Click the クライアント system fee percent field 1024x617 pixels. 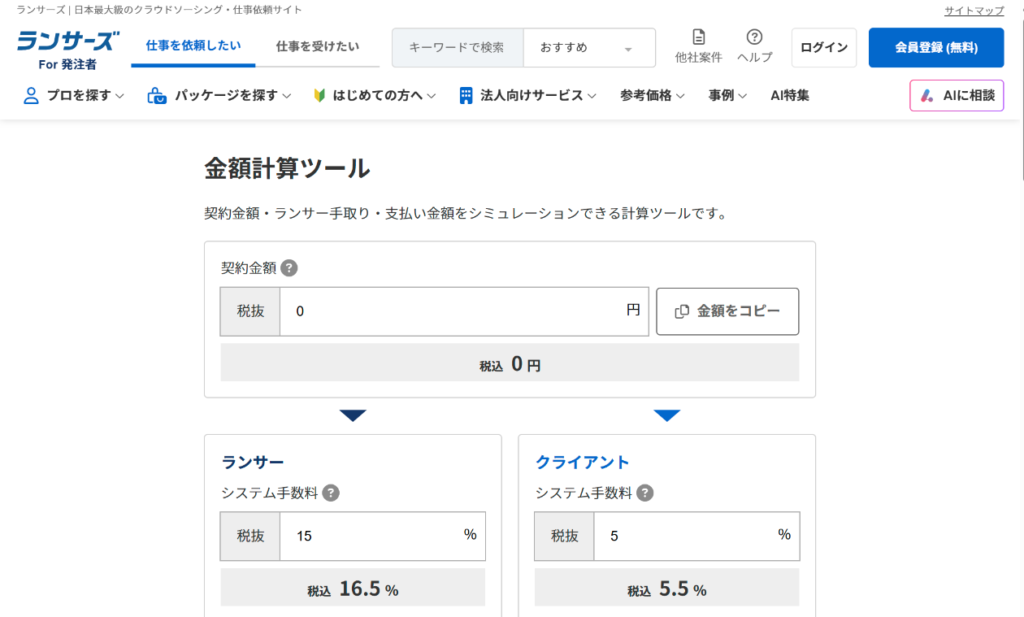[697, 536]
